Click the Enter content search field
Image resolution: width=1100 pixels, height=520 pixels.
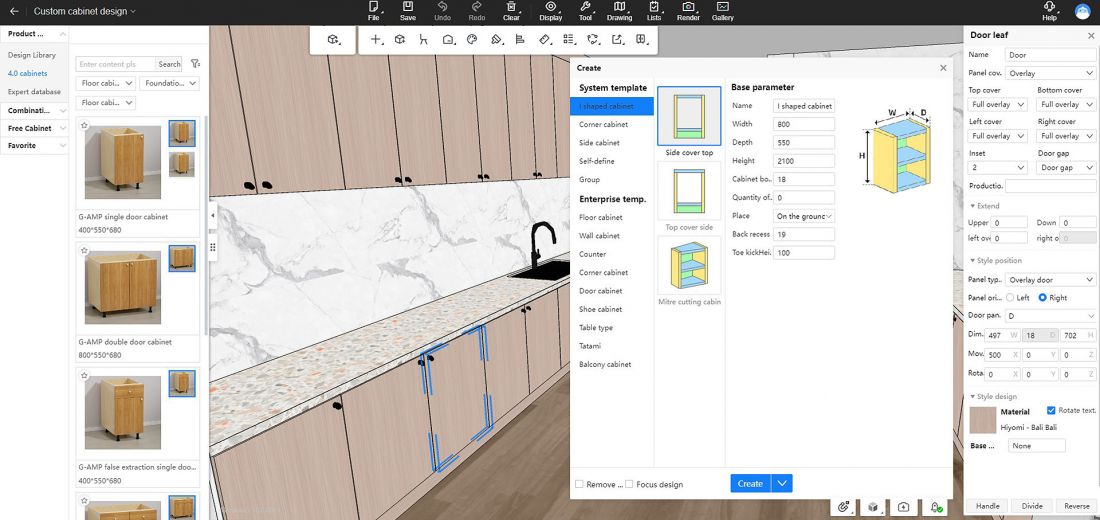coord(116,64)
